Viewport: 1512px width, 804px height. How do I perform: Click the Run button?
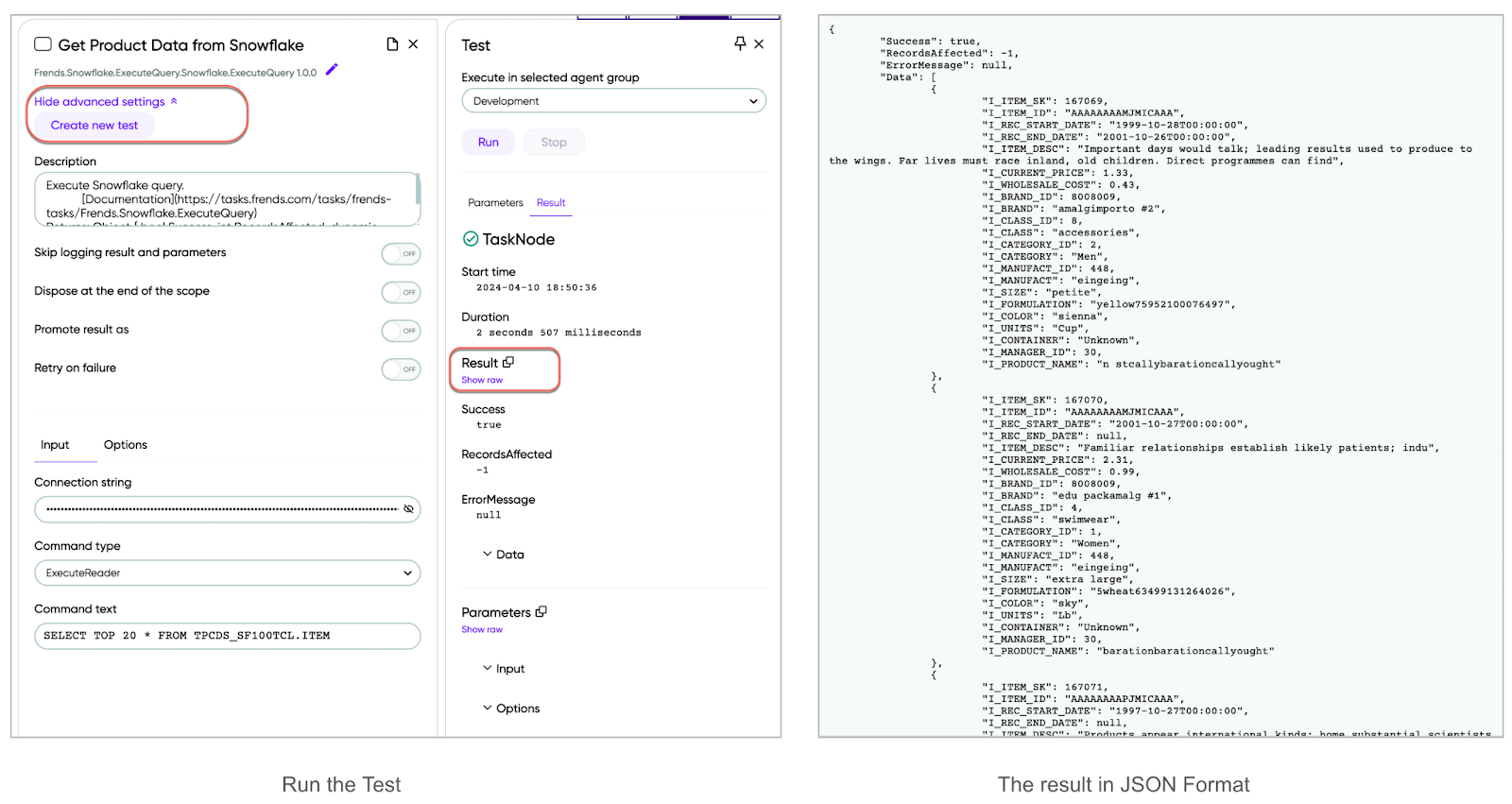pyautogui.click(x=489, y=143)
